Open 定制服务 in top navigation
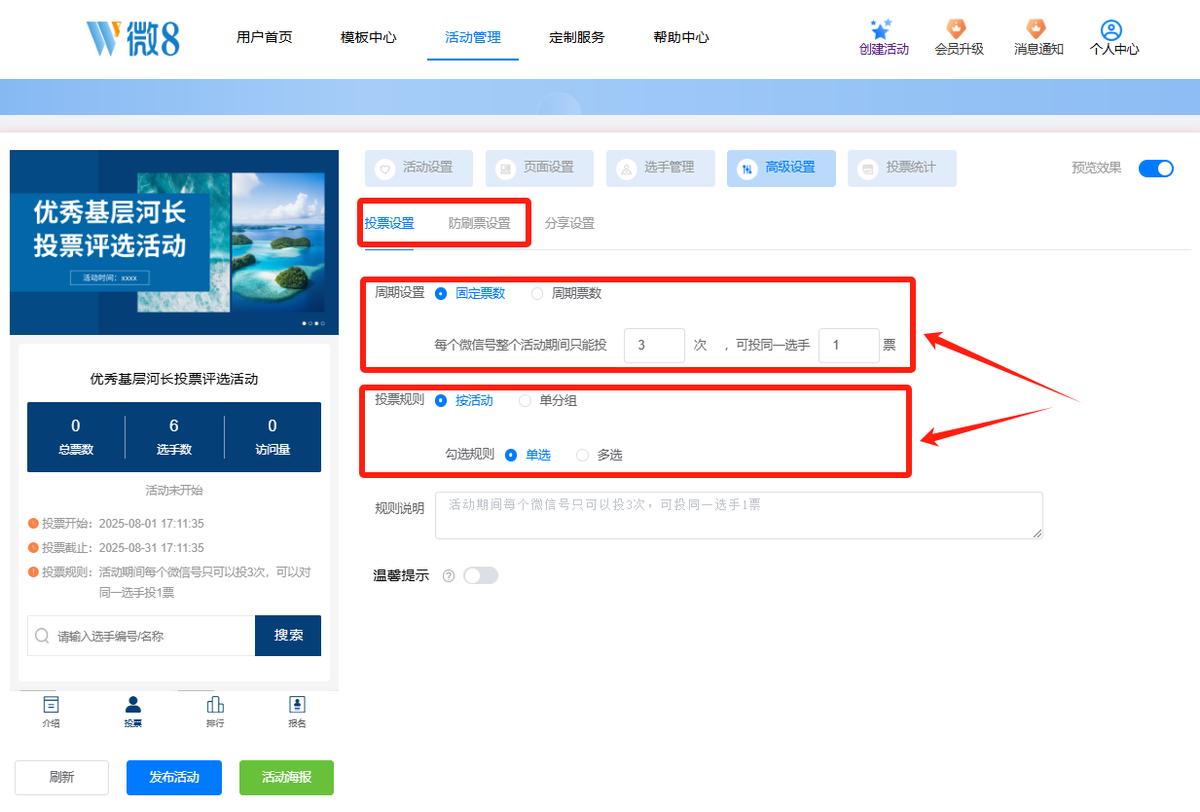 [x=577, y=37]
